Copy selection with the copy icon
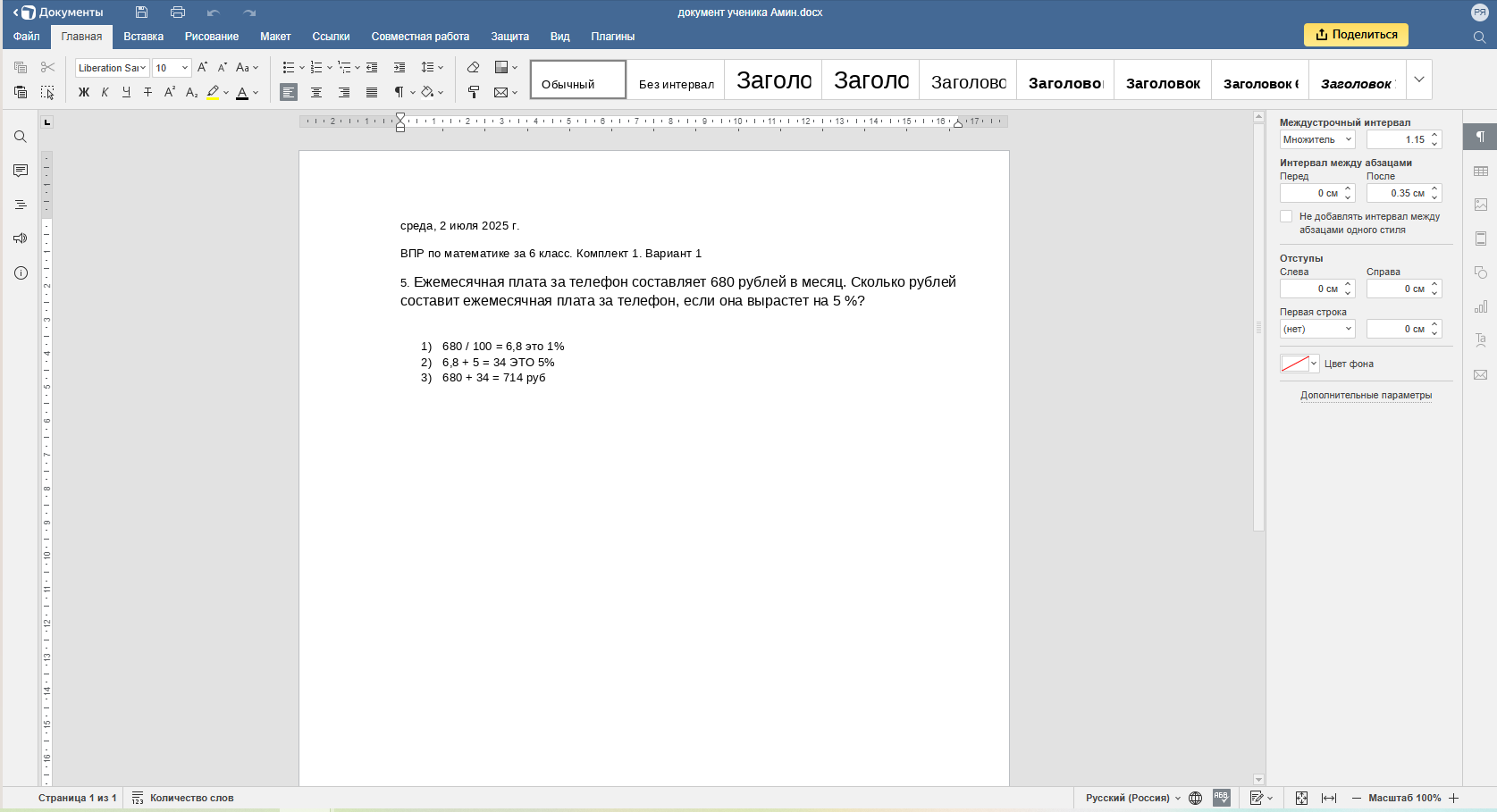 pyautogui.click(x=21, y=68)
